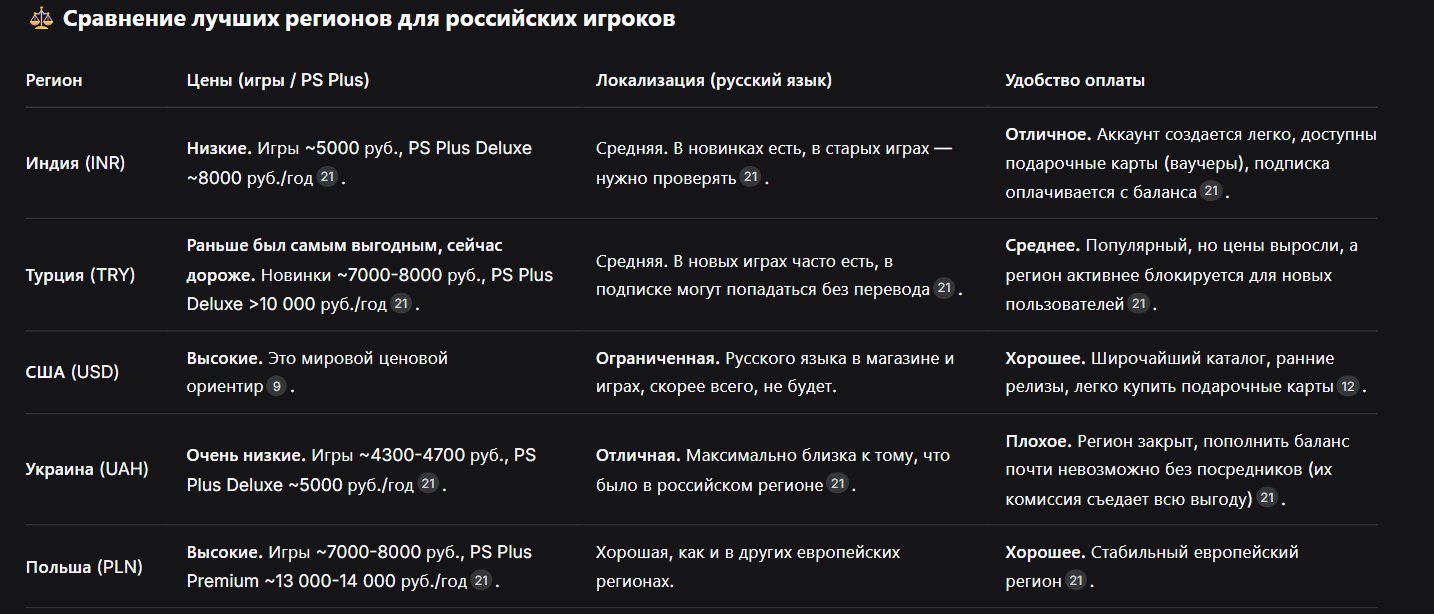
Task: Click citation 21 in Turkey localization cell
Action: tap(945, 289)
